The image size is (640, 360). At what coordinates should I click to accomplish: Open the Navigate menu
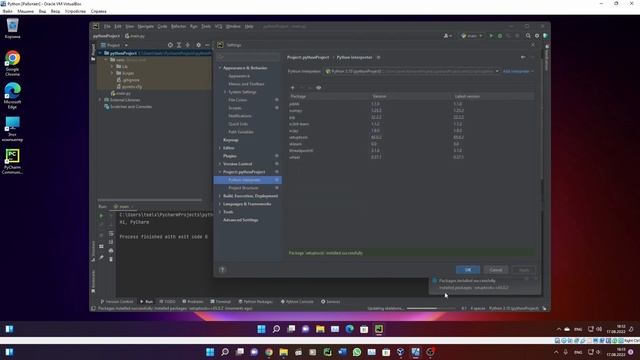[146, 26]
